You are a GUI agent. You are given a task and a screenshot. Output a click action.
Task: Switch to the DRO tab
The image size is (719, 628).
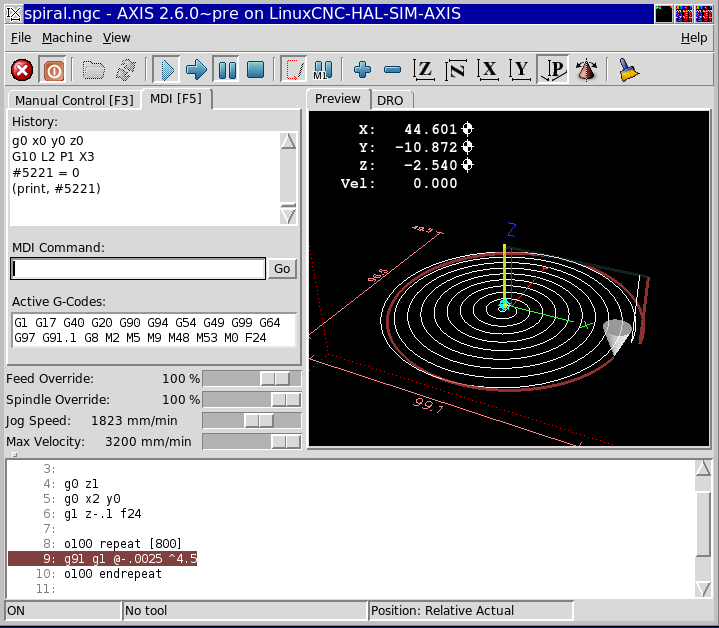390,100
